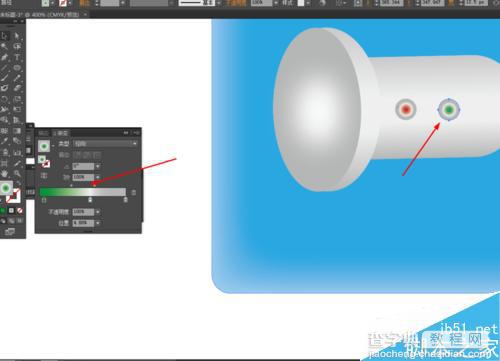
Task: Click the toolbox stroke box with red slash
Action: pos(13,196)
